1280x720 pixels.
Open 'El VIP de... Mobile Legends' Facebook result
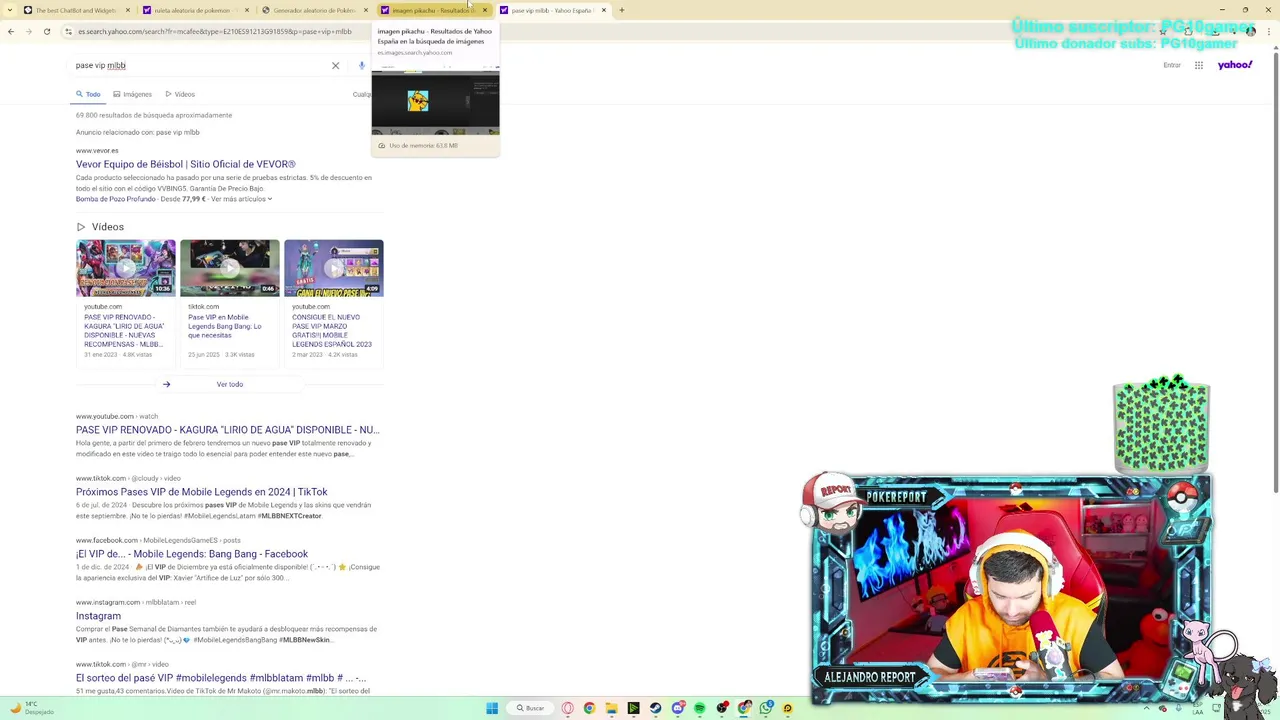(192, 554)
